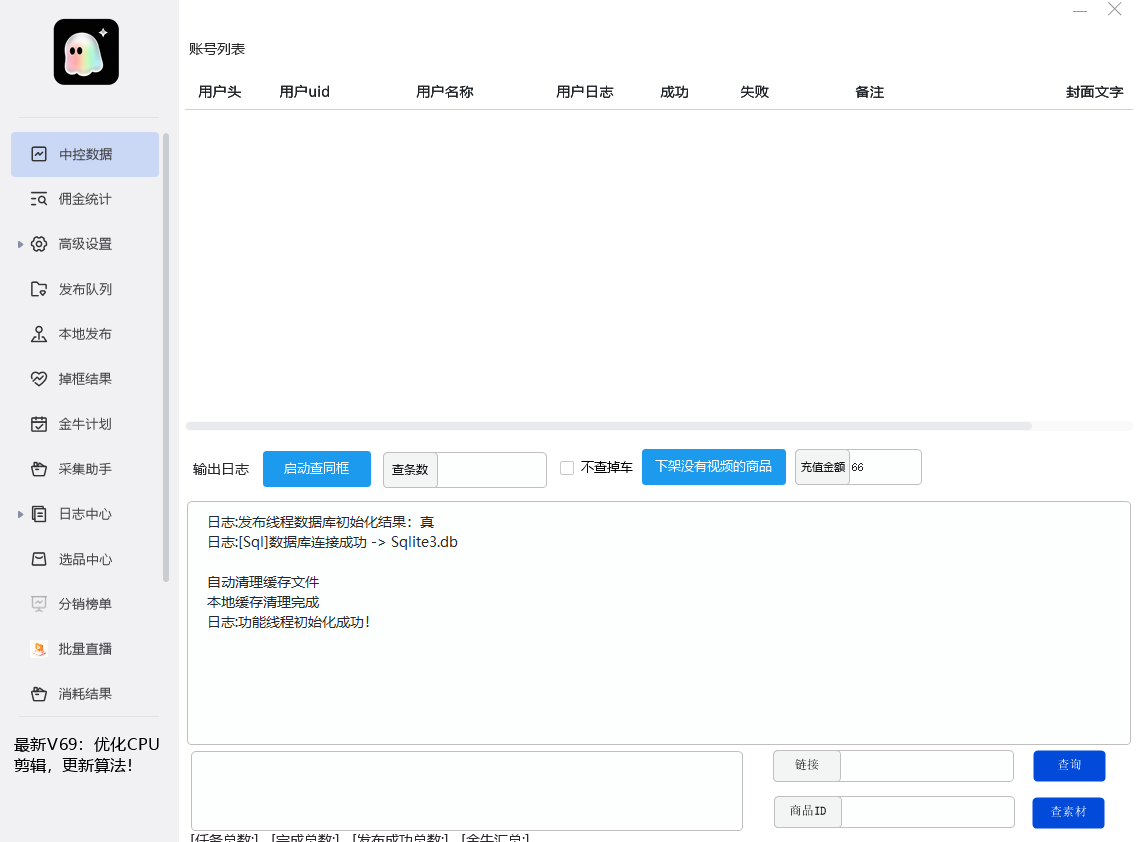
Task: Click the log line containing Sqlite3.db
Action: click(332, 542)
